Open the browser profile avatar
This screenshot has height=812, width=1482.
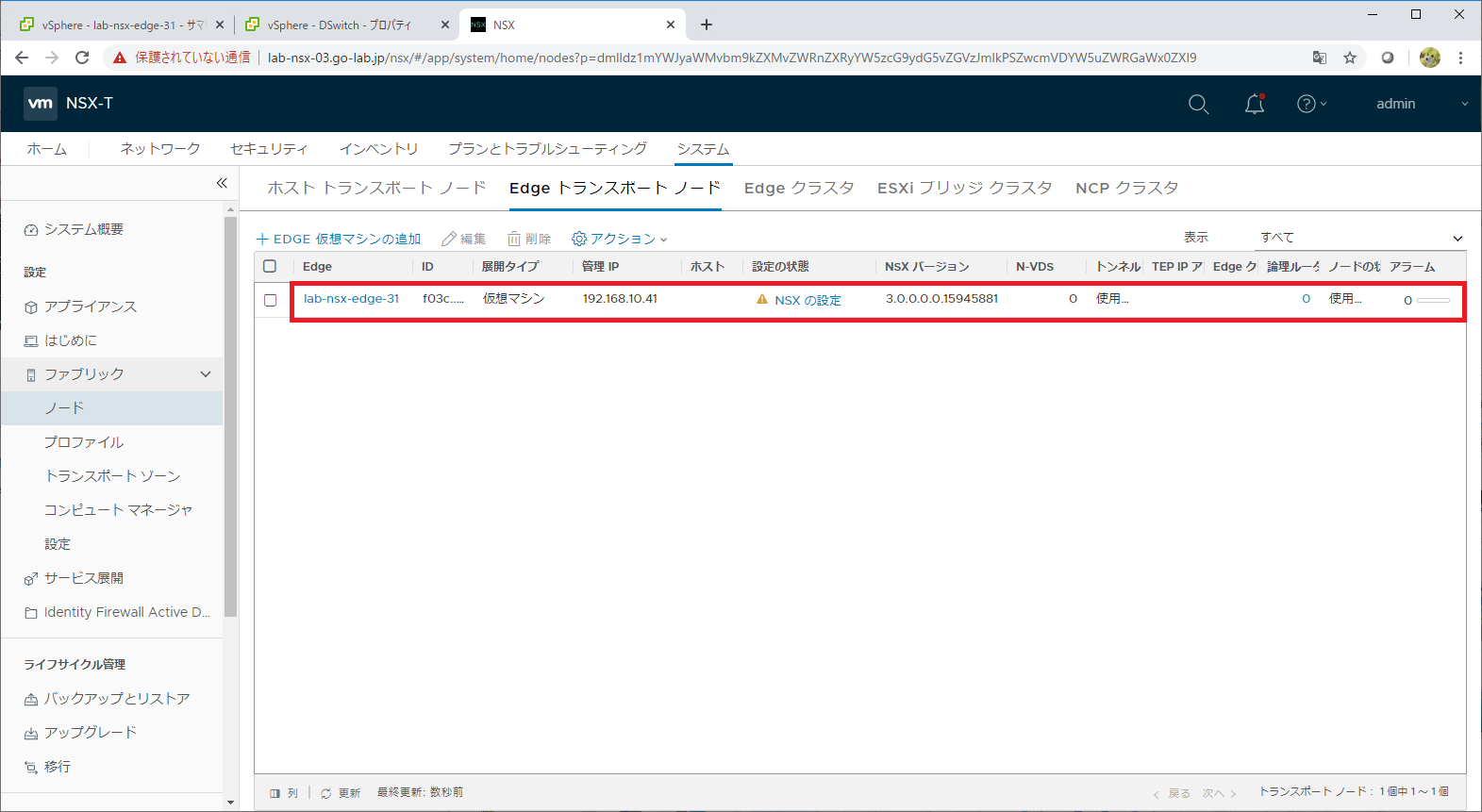tap(1430, 58)
